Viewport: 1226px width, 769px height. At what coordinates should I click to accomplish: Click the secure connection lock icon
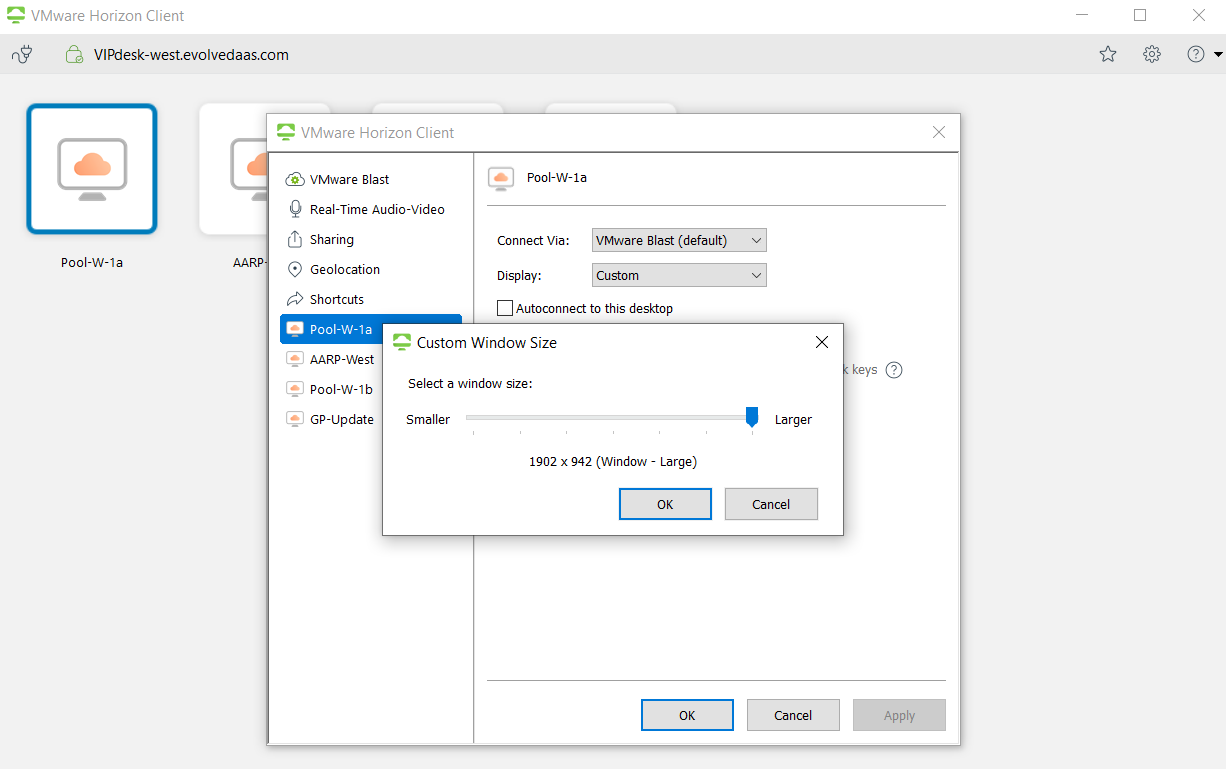point(74,54)
